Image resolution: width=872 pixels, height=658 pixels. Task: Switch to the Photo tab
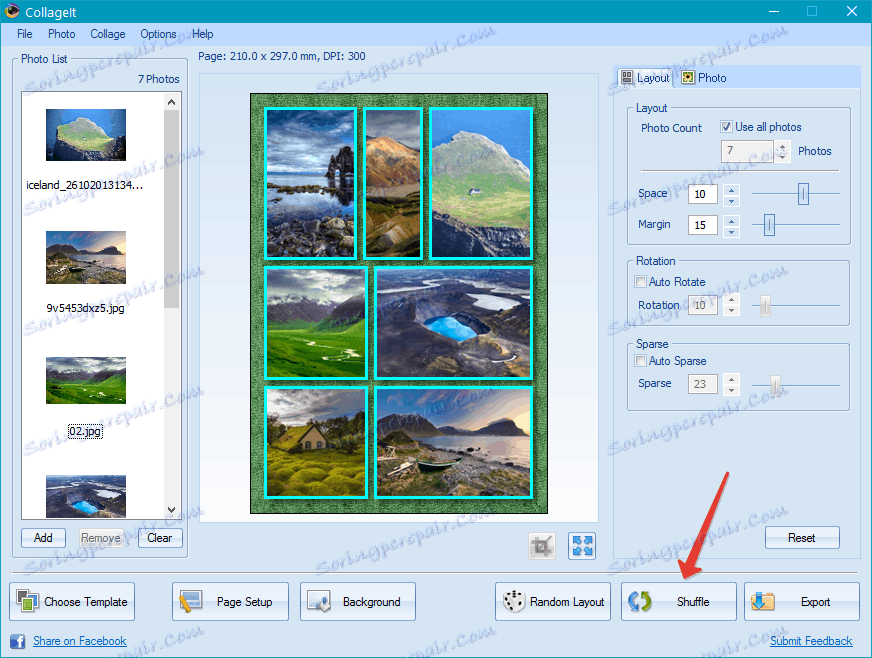point(705,78)
